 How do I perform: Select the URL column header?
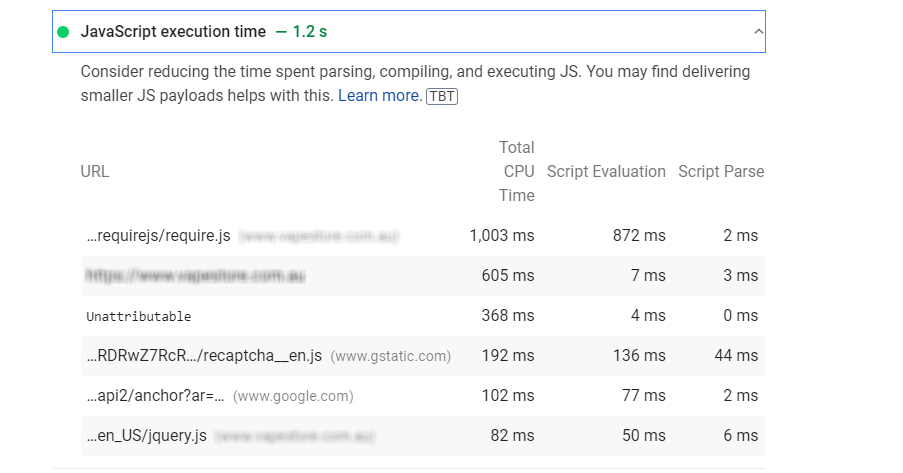click(95, 171)
